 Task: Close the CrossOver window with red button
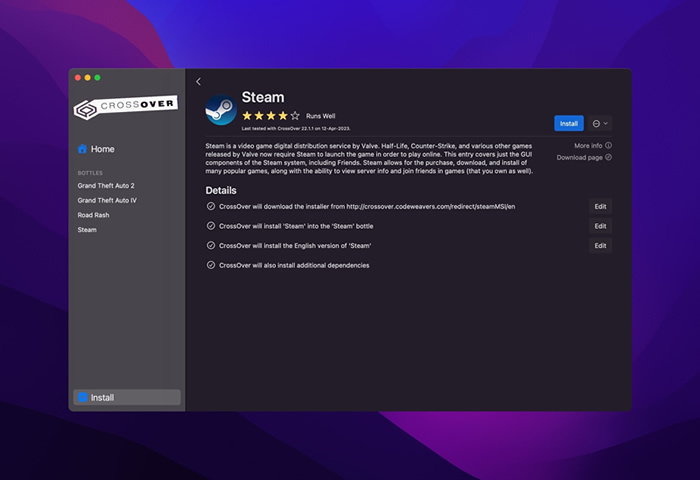tap(78, 78)
